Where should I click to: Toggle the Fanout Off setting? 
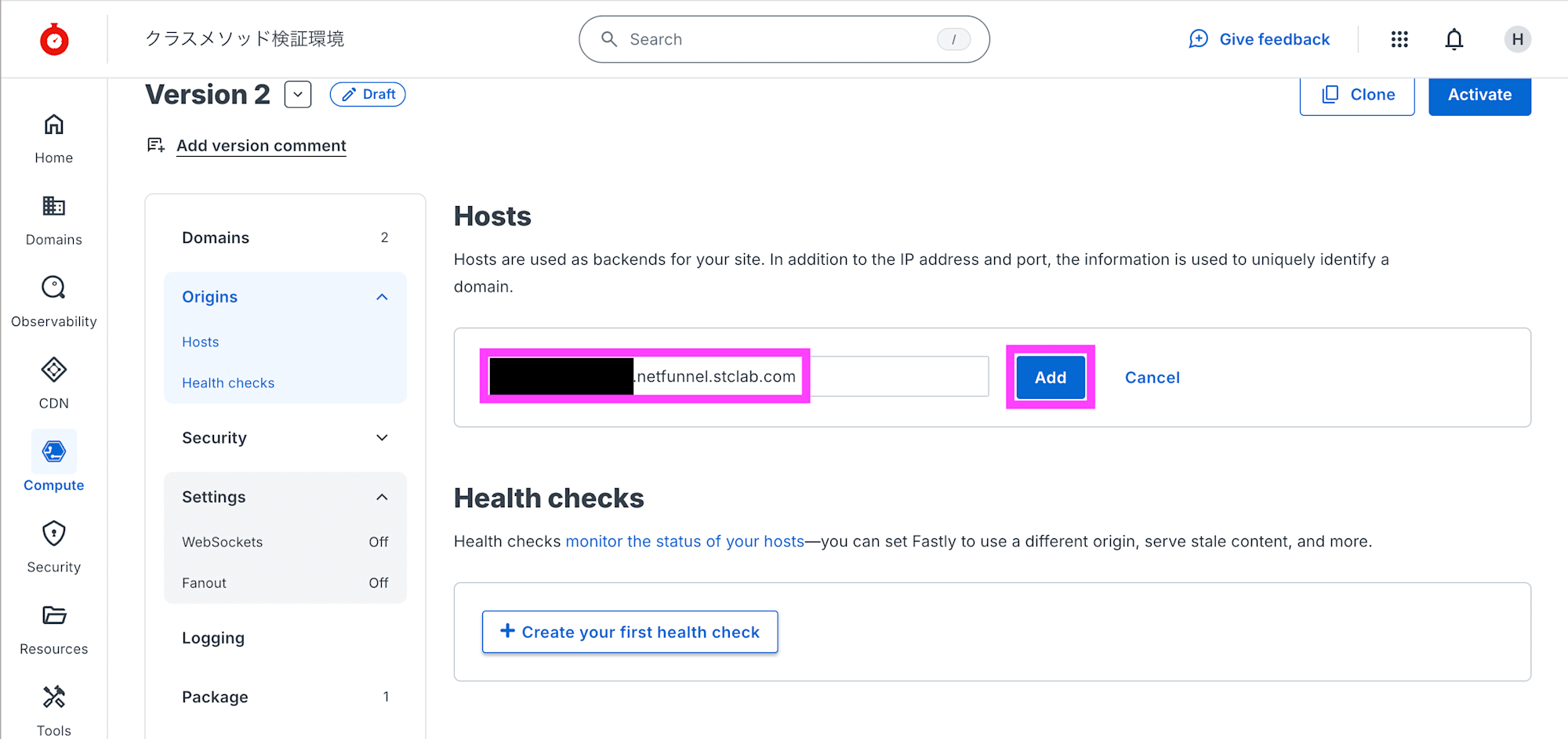378,583
